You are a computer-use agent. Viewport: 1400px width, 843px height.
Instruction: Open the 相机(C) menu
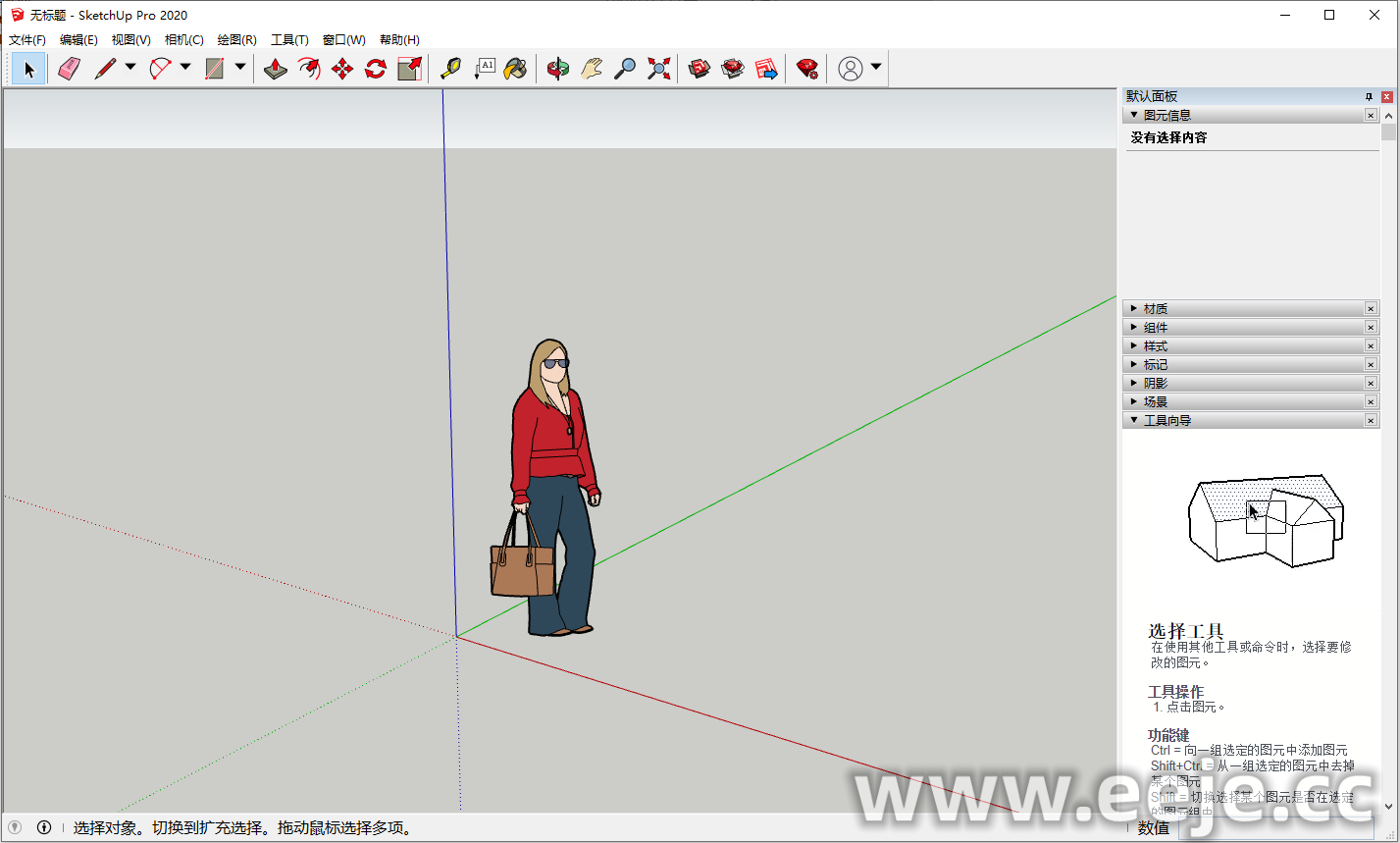(184, 40)
